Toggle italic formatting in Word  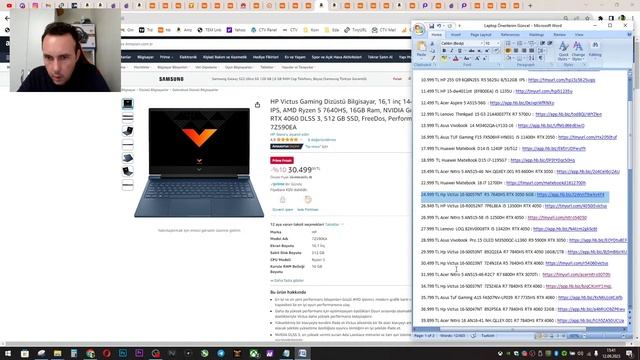452,50
